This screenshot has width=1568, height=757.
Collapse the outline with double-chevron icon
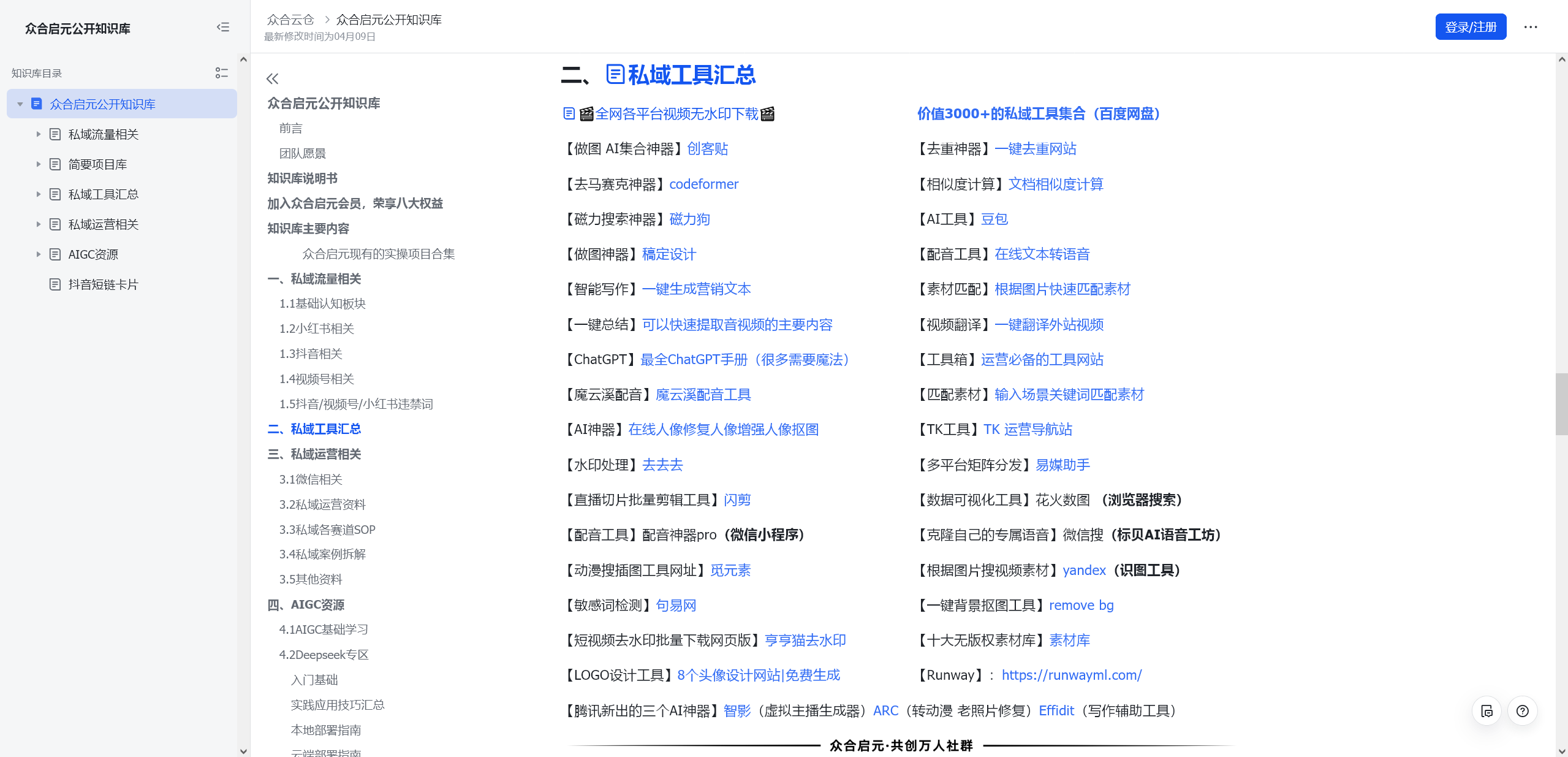[x=273, y=78]
